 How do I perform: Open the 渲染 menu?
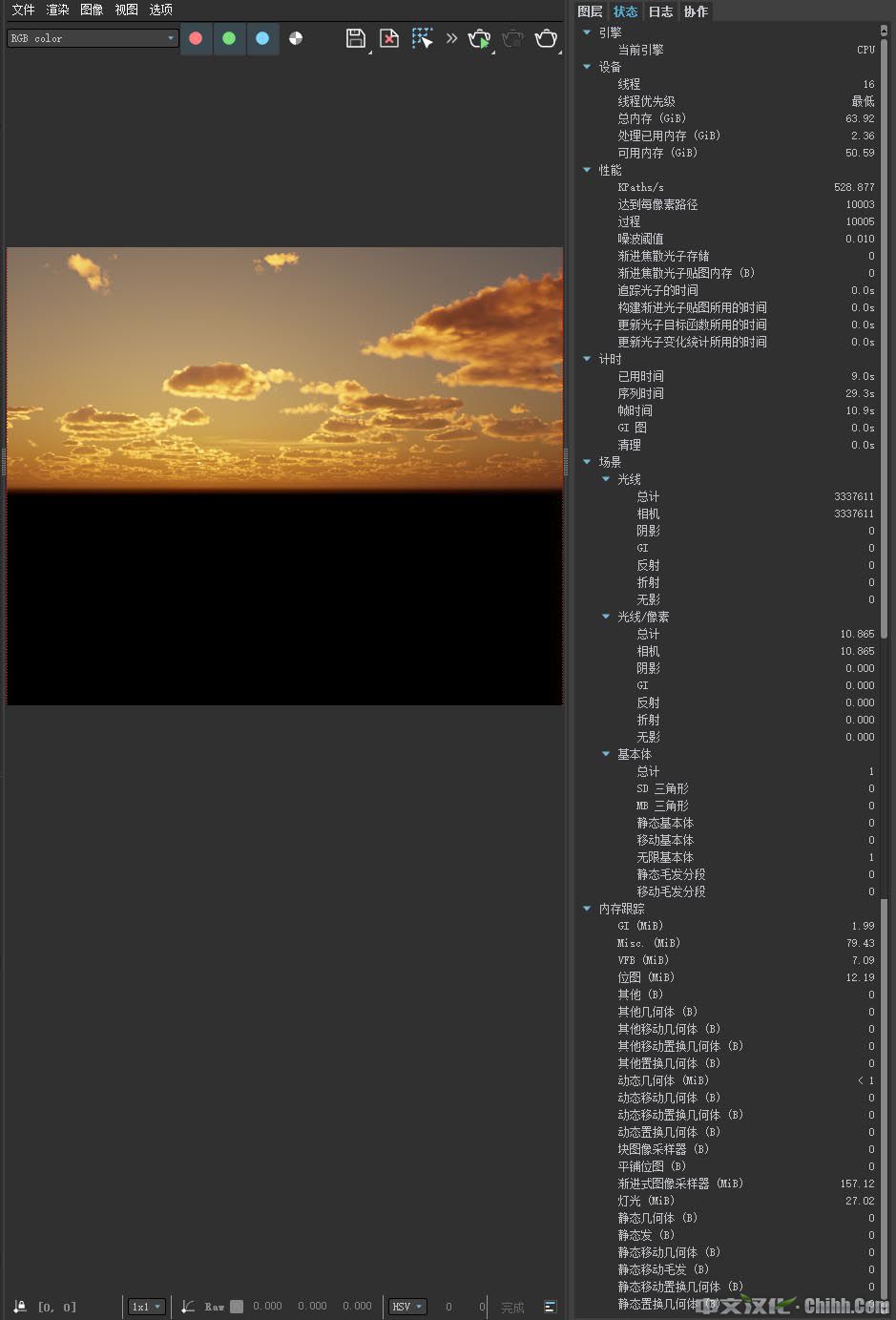point(57,10)
